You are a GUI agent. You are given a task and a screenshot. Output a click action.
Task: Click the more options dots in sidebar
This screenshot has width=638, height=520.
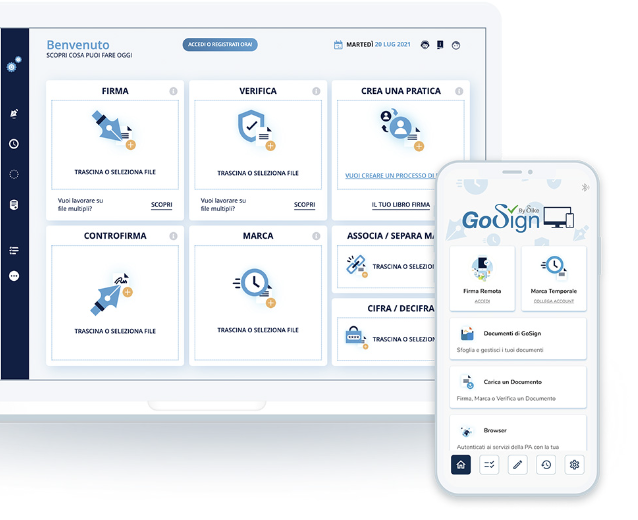(14, 276)
